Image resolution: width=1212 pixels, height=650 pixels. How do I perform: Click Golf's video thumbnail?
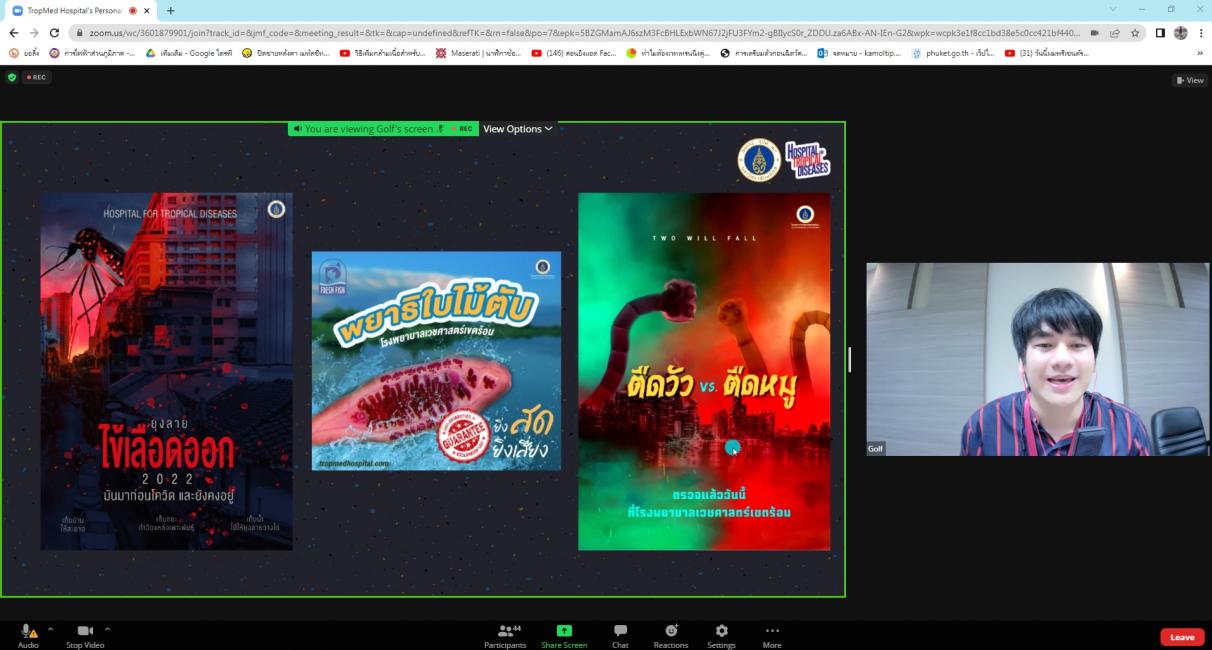[1037, 359]
